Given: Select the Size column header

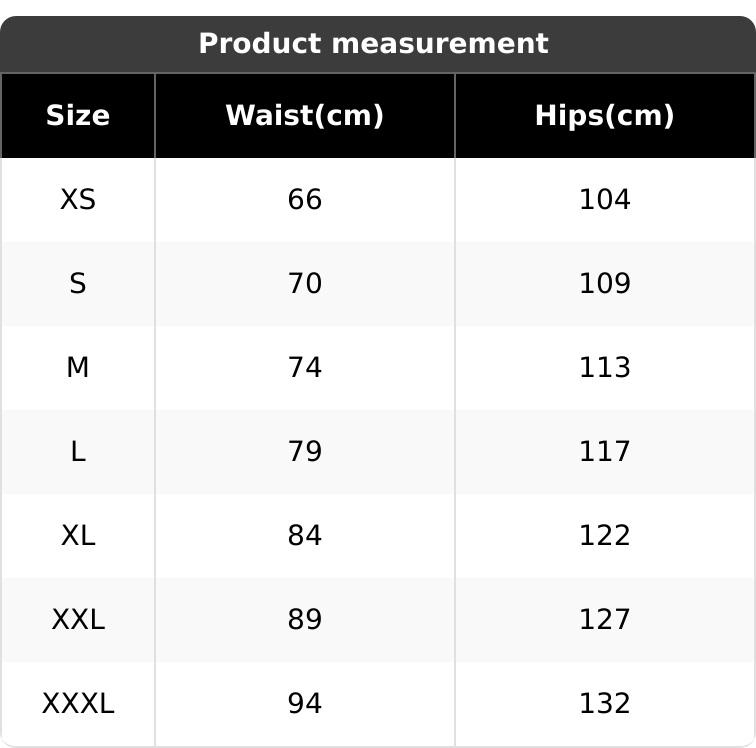Looking at the screenshot, I should point(78,116).
